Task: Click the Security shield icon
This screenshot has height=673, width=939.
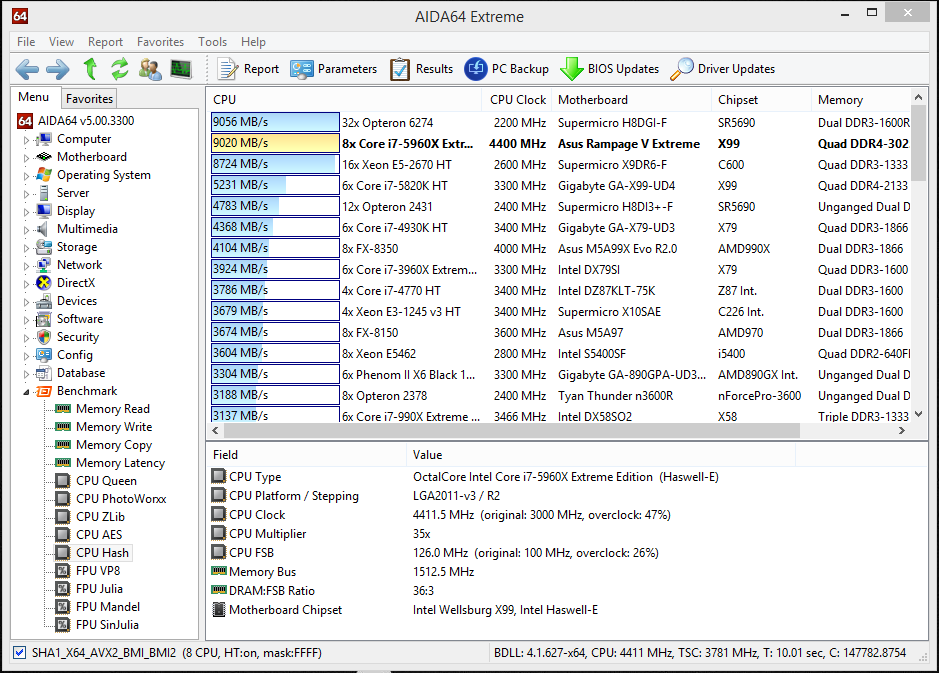Action: pyautogui.click(x=44, y=337)
